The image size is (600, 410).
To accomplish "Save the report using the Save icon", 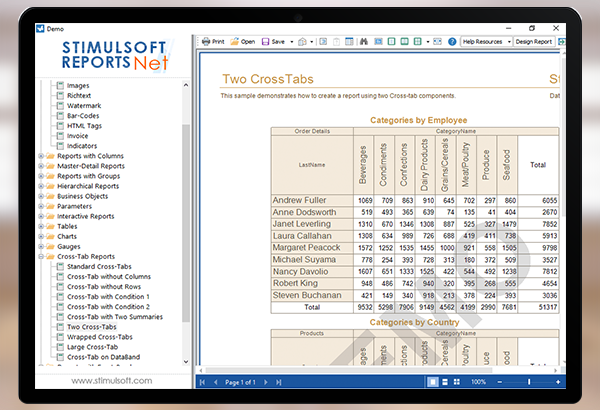I will [x=266, y=41].
